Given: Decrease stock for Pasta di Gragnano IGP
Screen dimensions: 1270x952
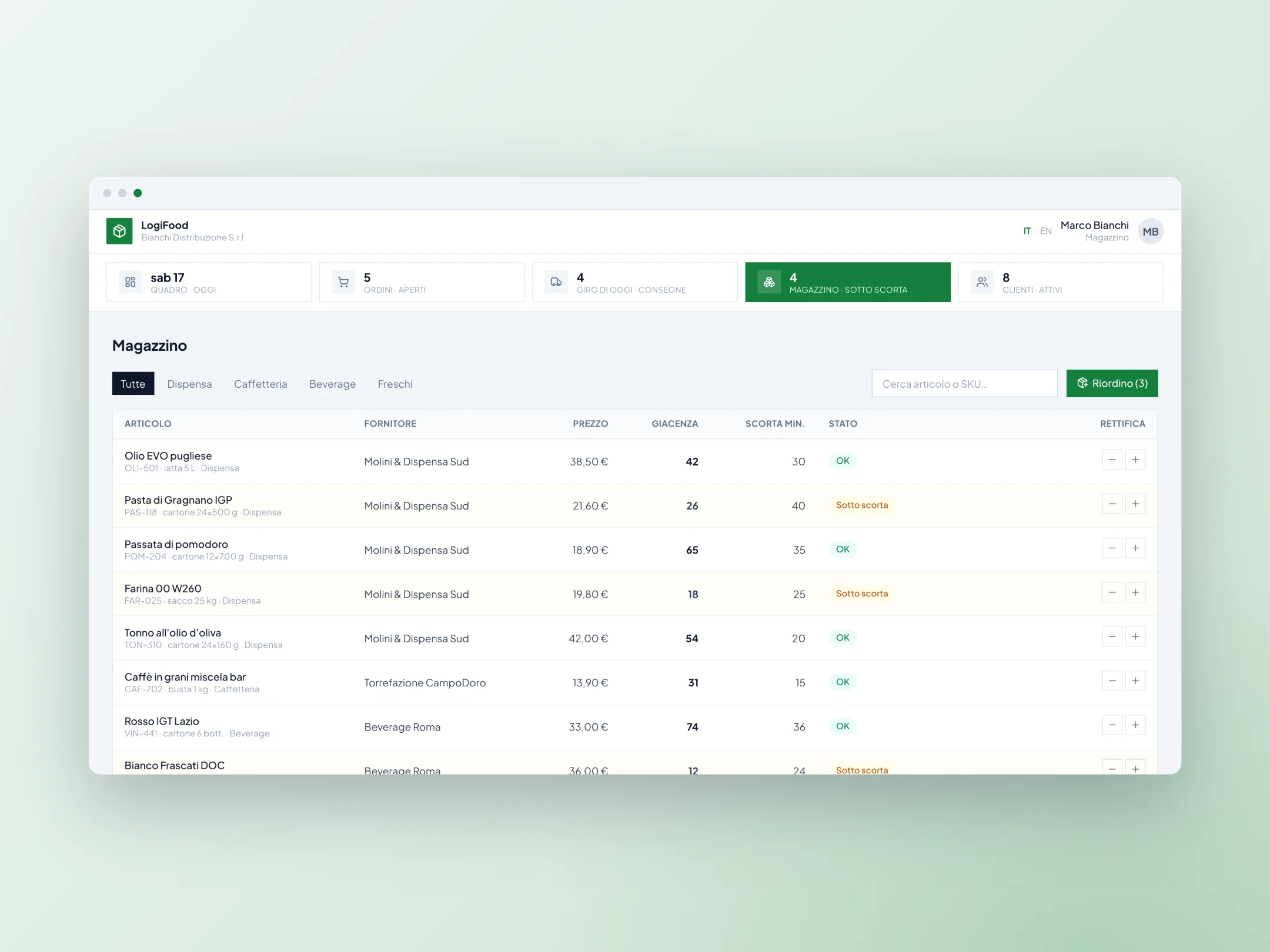Looking at the screenshot, I should [1112, 504].
